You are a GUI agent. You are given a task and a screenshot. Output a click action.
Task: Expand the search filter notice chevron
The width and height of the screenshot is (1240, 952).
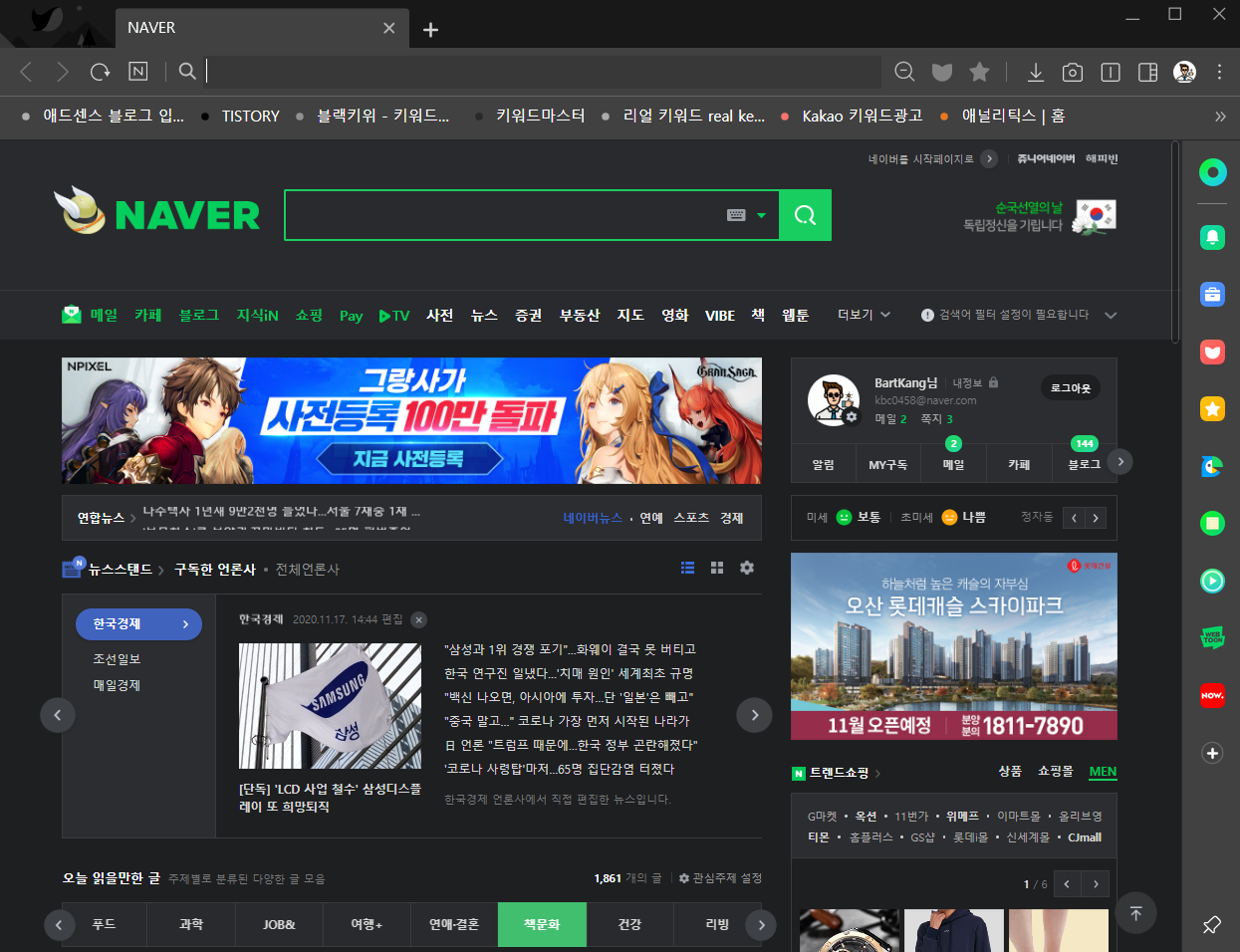click(1111, 315)
